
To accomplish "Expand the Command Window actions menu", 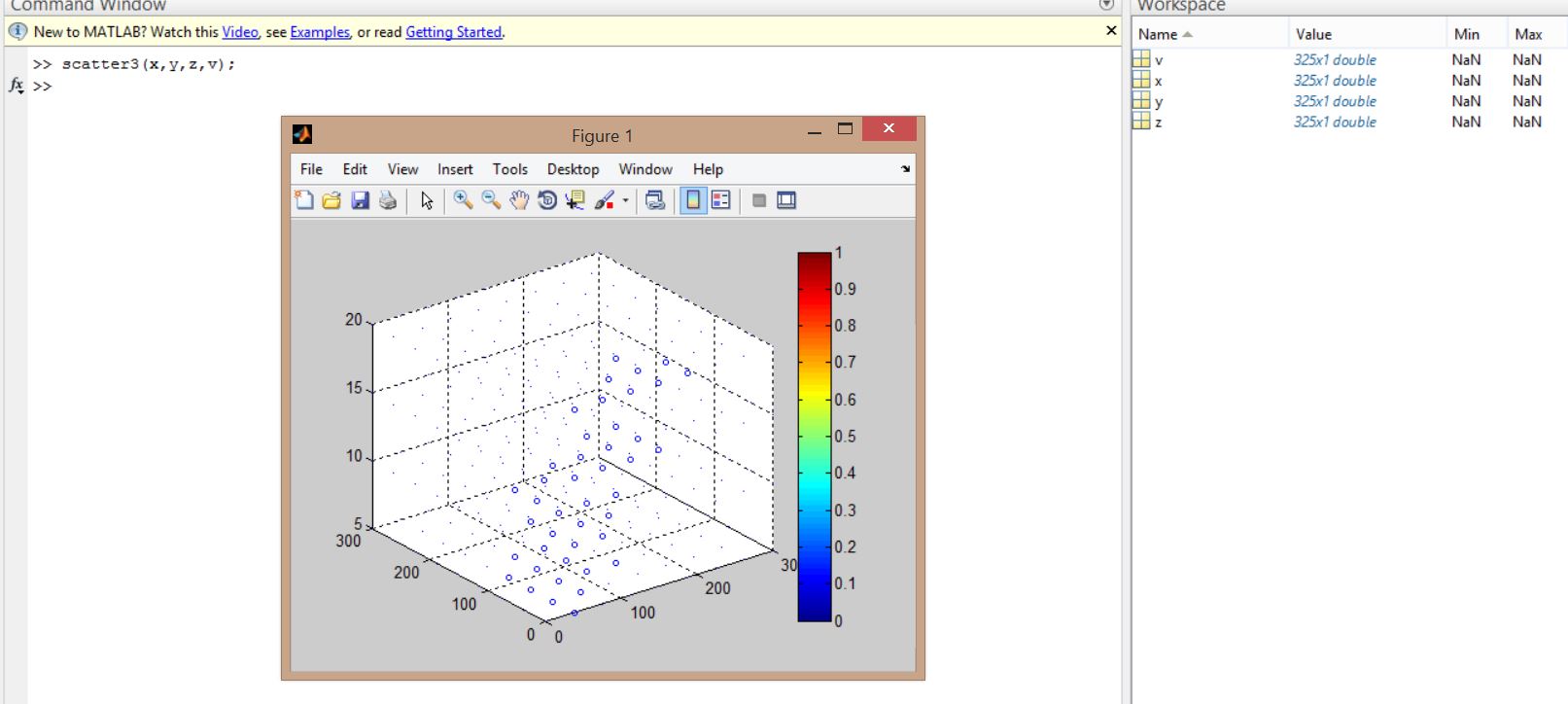I will pyautogui.click(x=1106, y=5).
